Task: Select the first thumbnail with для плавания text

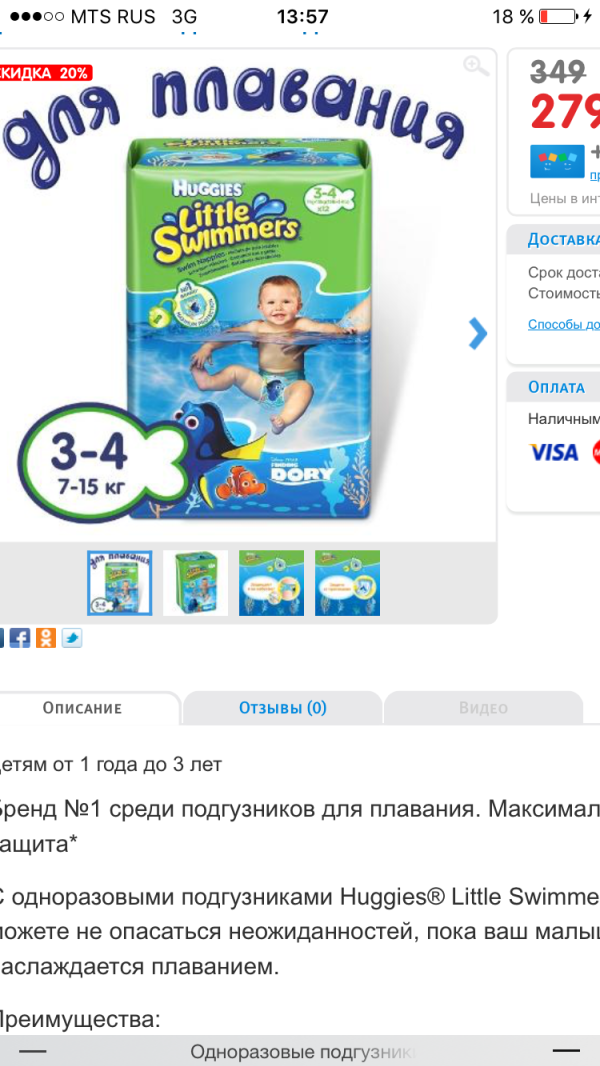Action: (x=120, y=583)
